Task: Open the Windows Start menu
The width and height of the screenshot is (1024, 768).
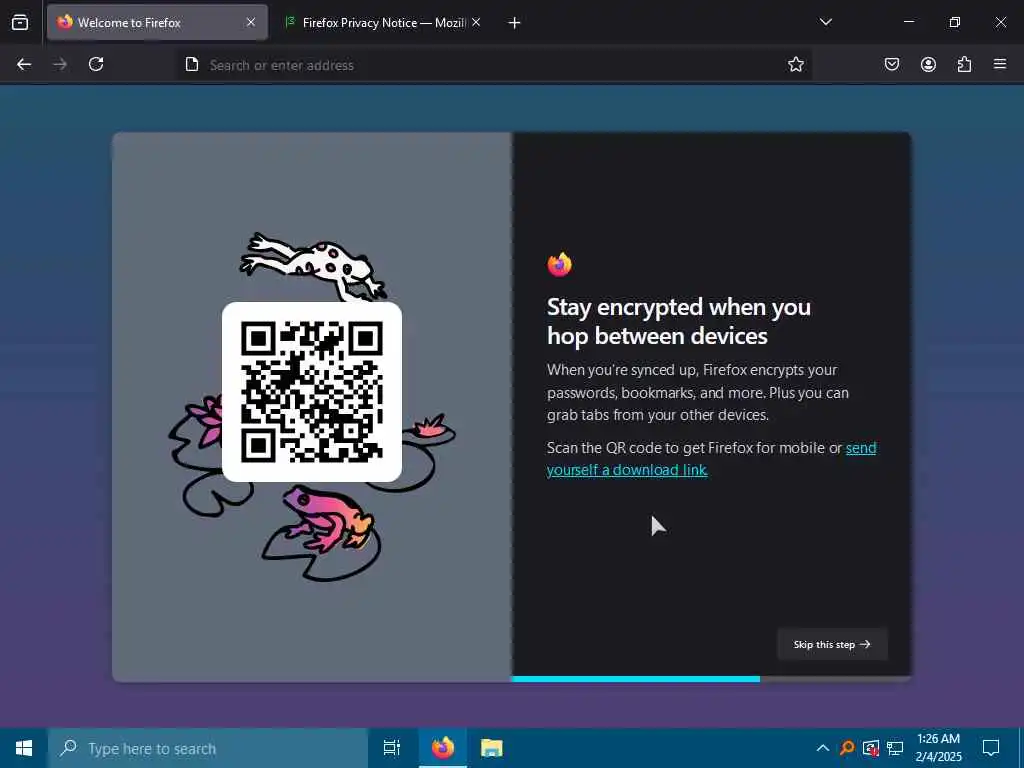Action: [x=24, y=748]
